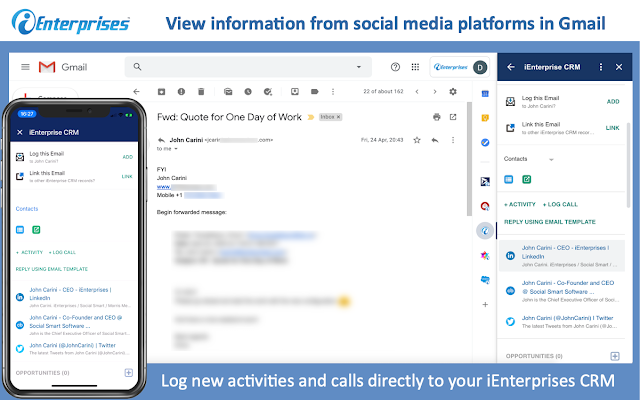Screen dimensions: 640x400
Task: Open Google Keep side panel icon
Action: click(485, 118)
